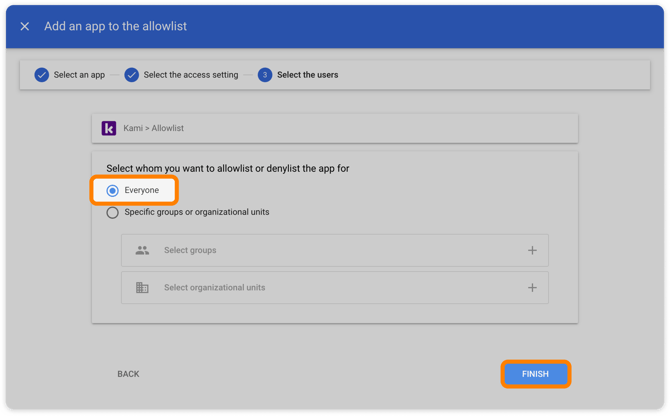Expand Select organizational units plus icon
Screen dimensions: 670x416
(x=532, y=287)
